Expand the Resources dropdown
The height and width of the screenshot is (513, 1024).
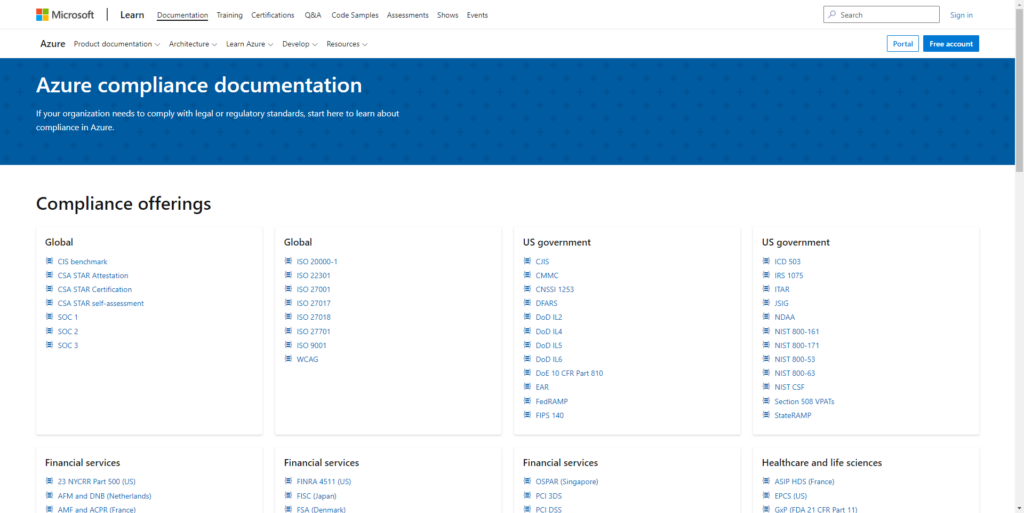[x=347, y=44]
